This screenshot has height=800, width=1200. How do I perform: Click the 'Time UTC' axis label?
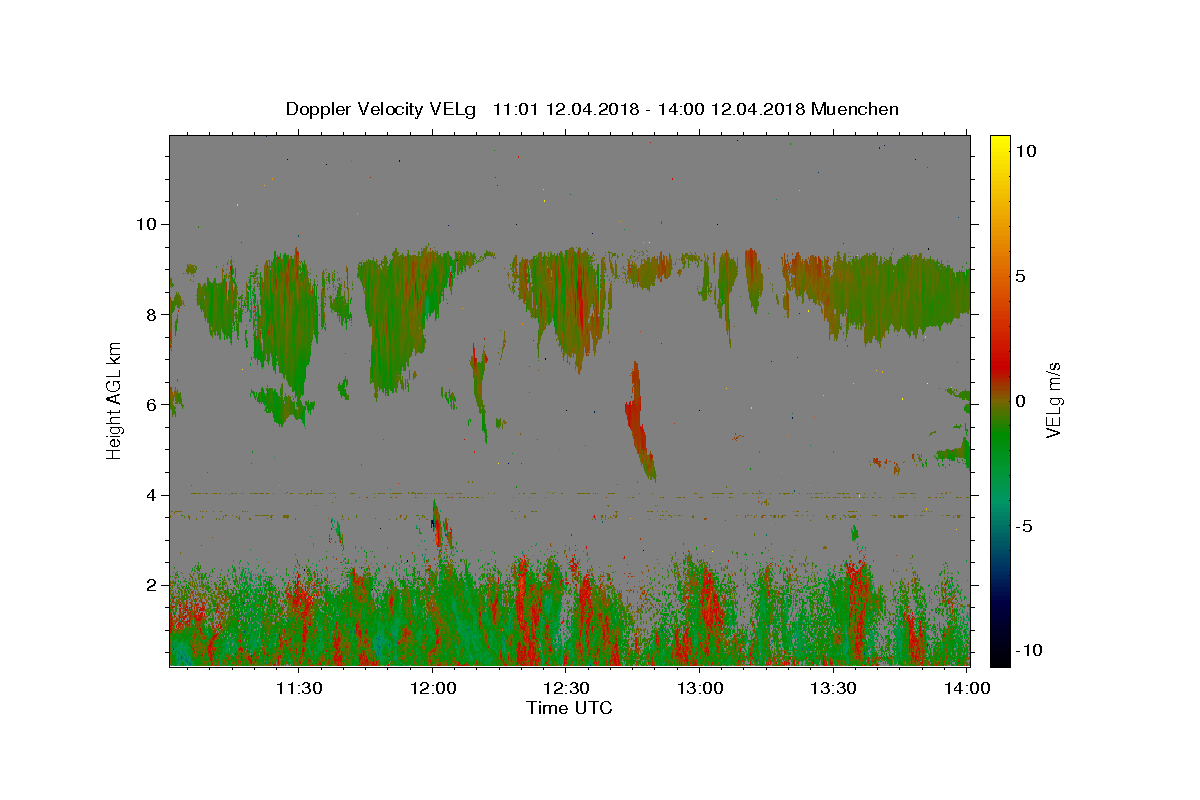point(569,708)
